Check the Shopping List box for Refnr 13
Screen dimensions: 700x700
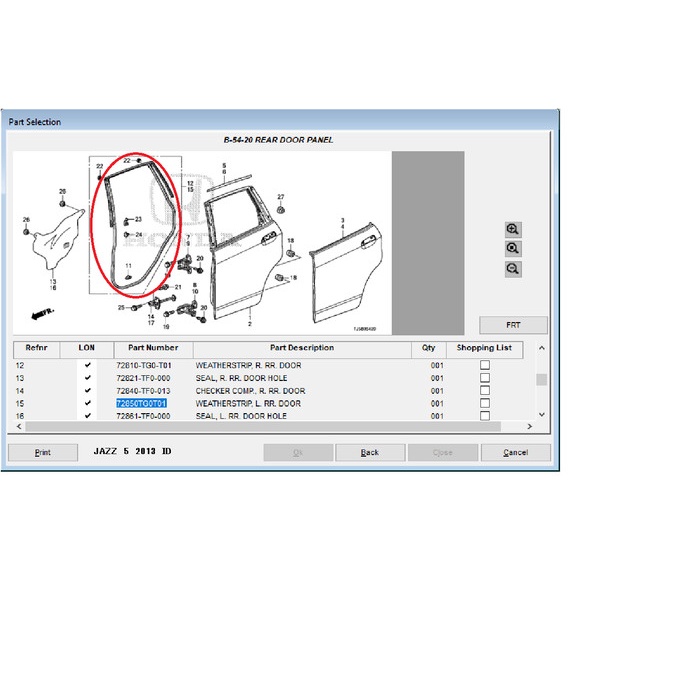tap(485, 378)
